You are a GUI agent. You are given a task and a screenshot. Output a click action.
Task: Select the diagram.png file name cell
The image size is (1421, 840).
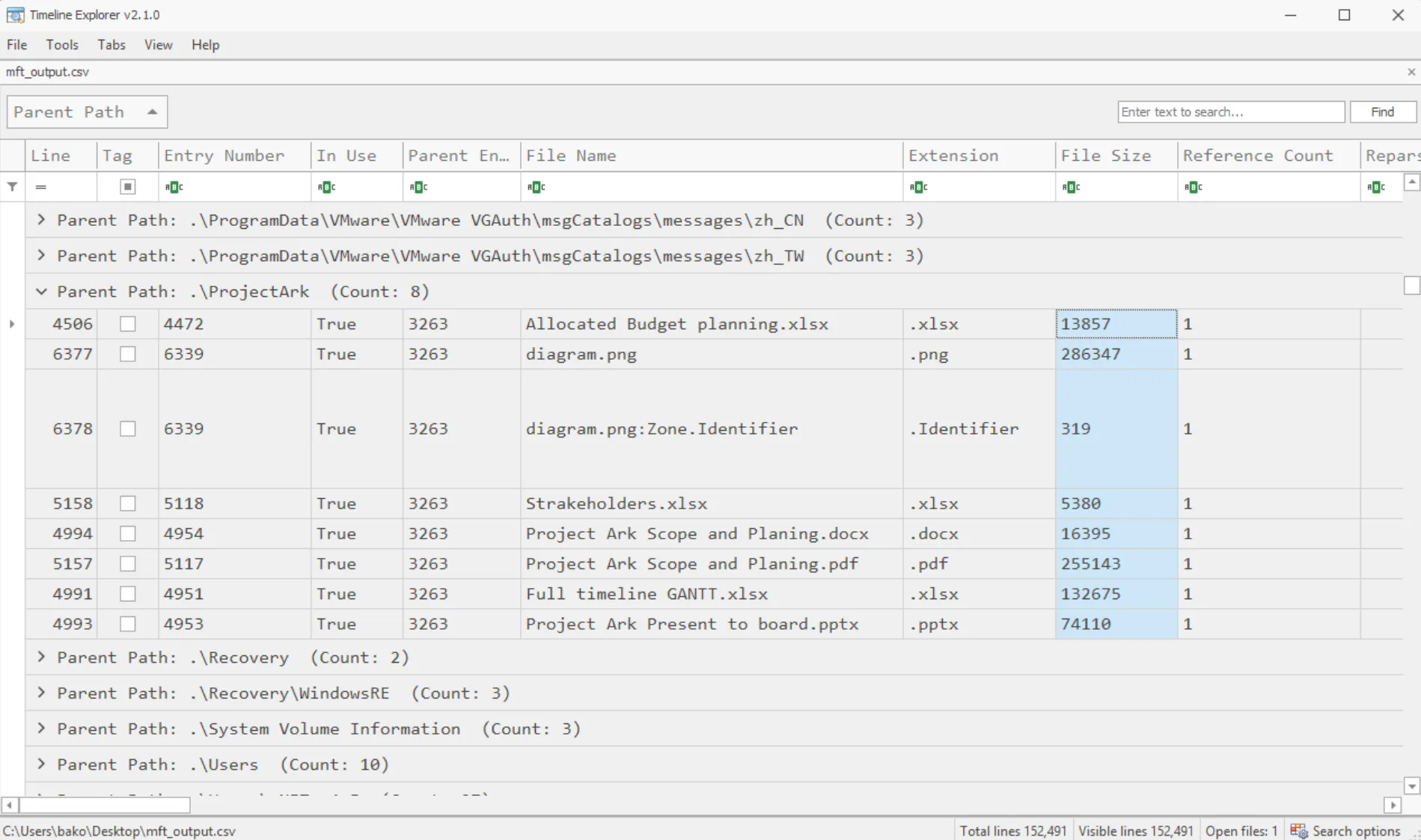[x=712, y=354]
